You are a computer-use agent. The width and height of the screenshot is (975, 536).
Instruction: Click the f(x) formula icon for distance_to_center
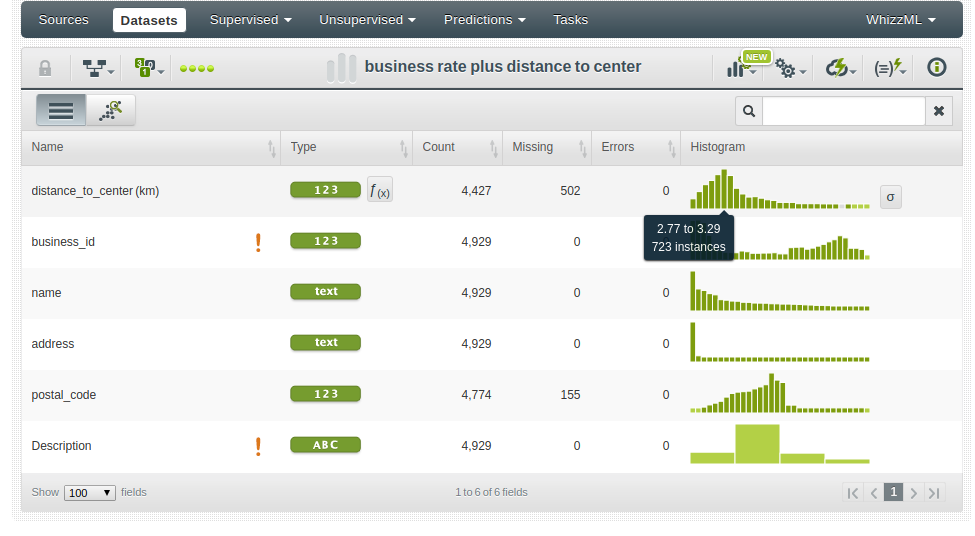point(380,190)
